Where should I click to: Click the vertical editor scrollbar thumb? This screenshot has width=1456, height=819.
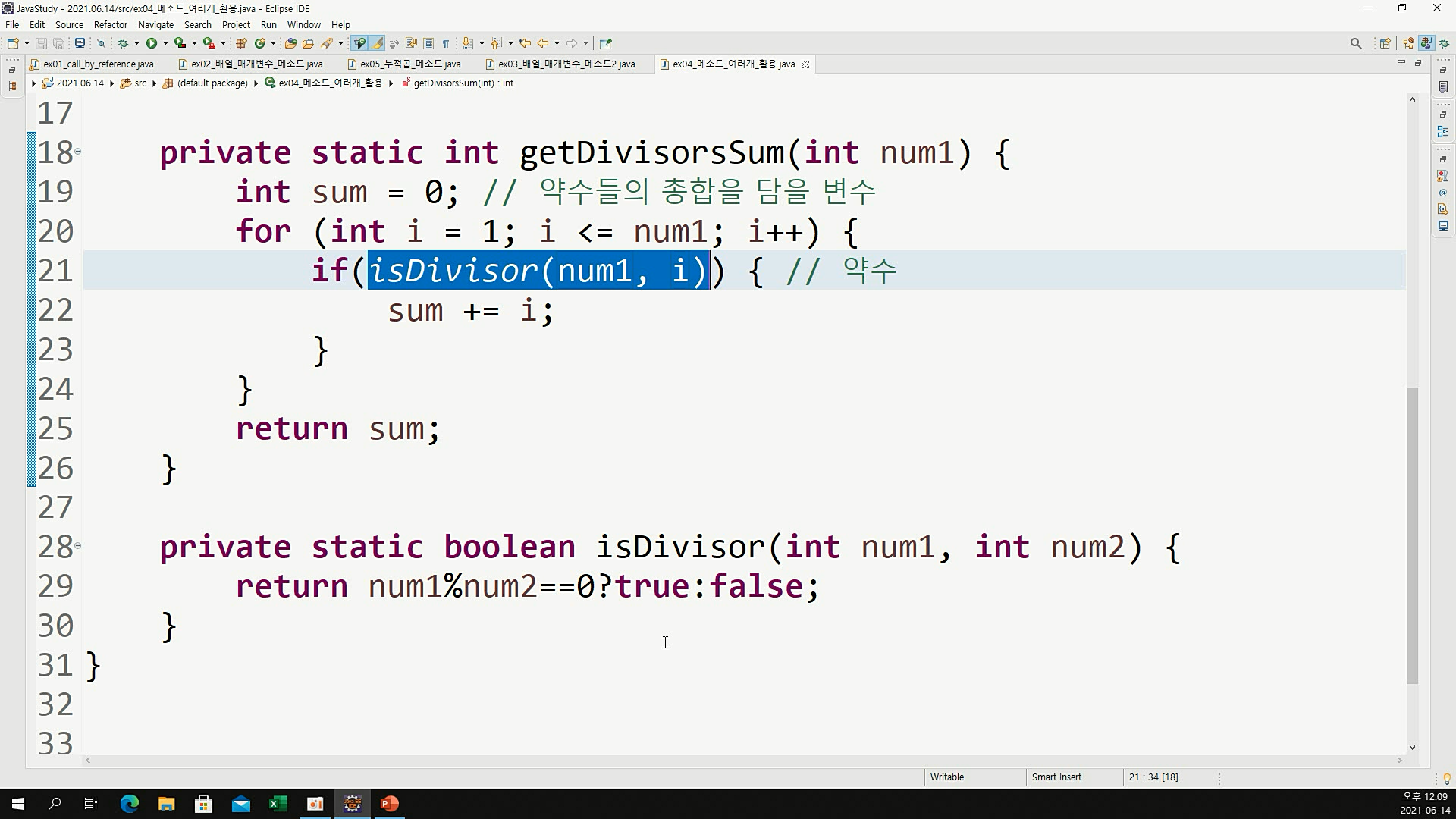click(x=1411, y=535)
